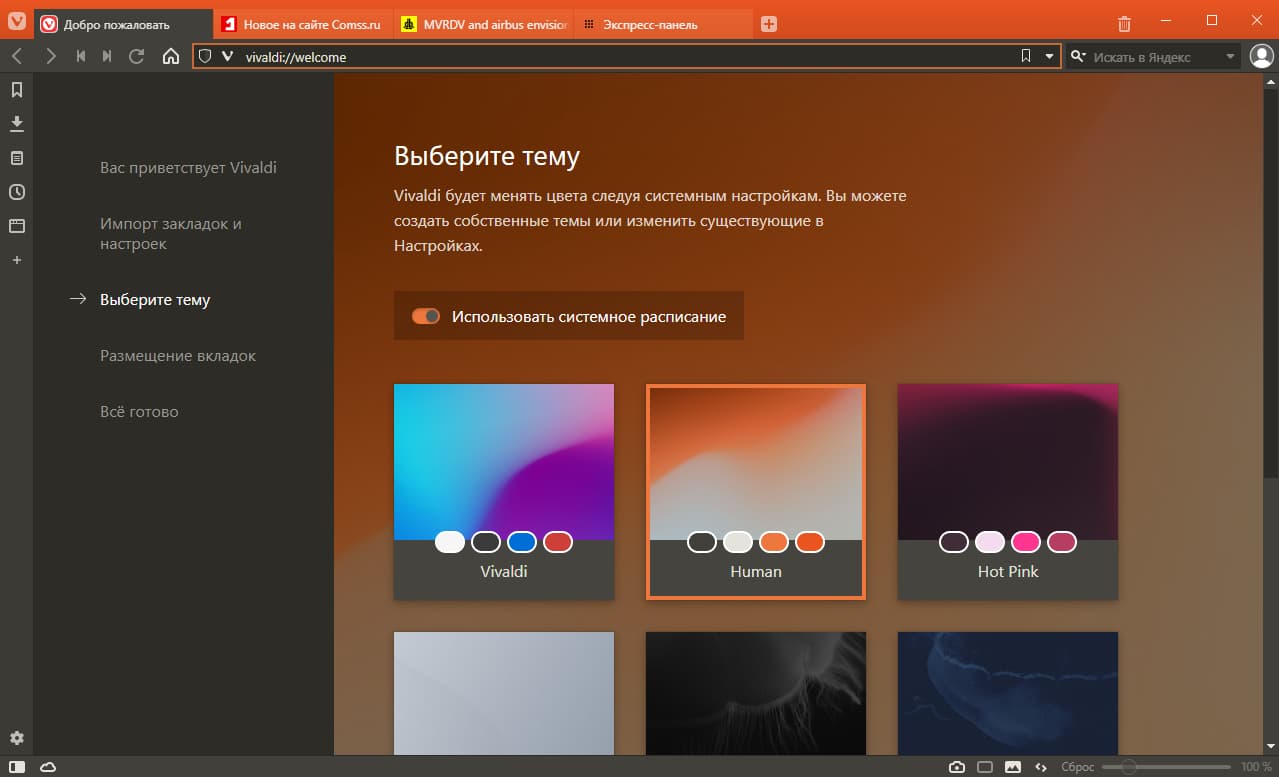The height and width of the screenshot is (777, 1279).
Task: Open the History panel in sidebar
Action: [x=16, y=192]
